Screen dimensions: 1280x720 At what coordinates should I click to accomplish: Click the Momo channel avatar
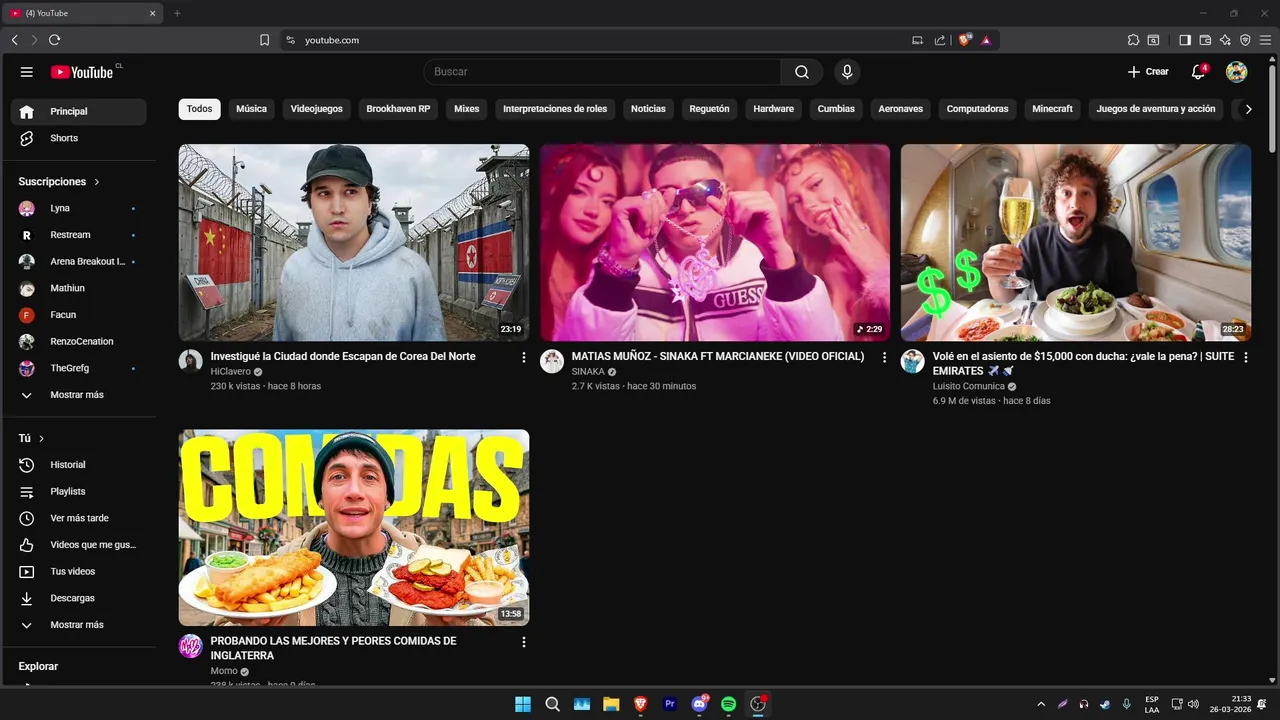tap(191, 646)
